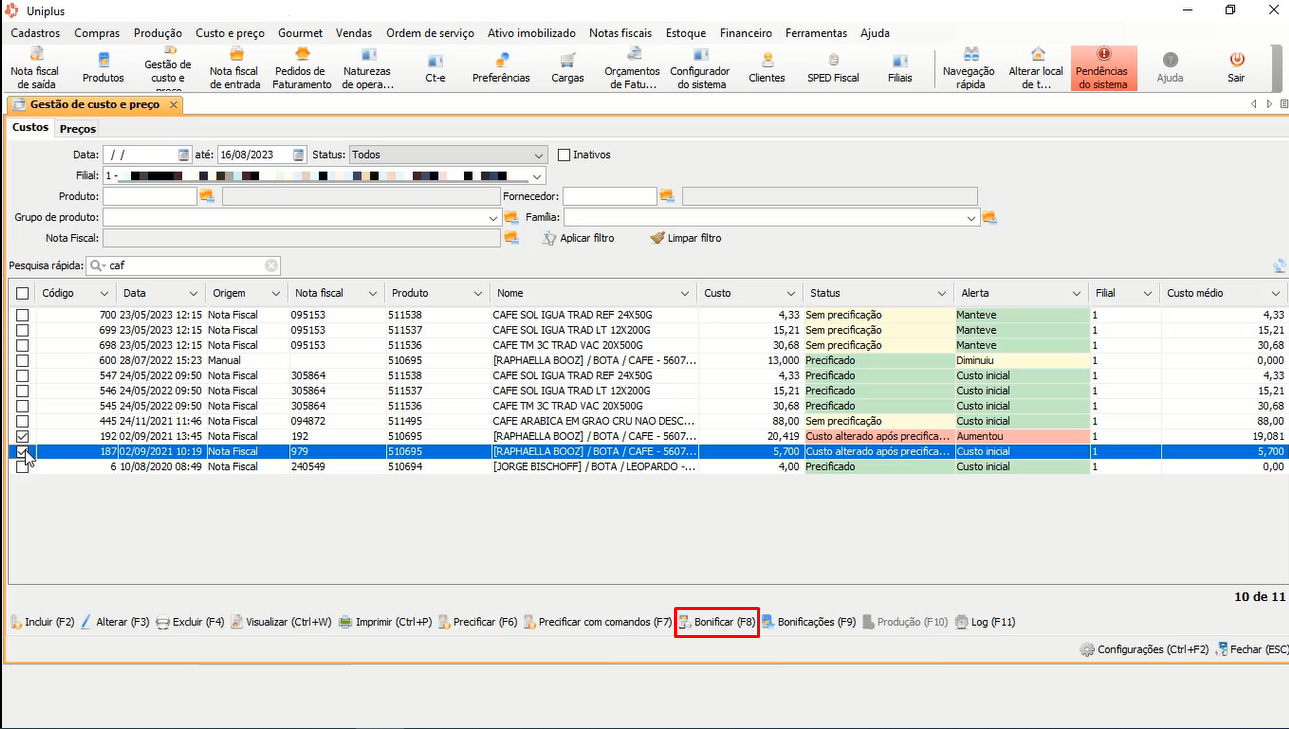Expand the Família dropdown

pyautogui.click(x=972, y=218)
